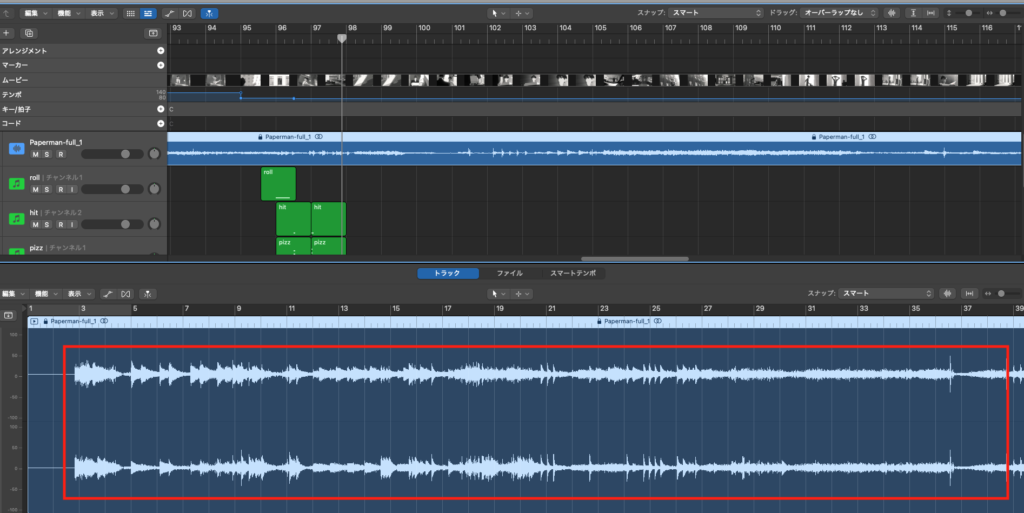Click the editor's global tracks button
This screenshot has height=513, width=1024.
pos(8,315)
